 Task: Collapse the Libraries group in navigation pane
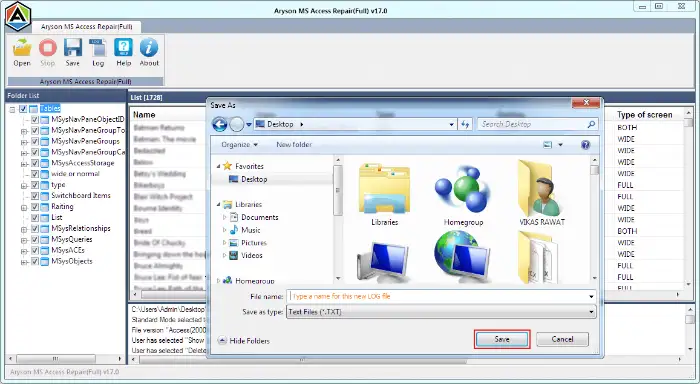[218, 205]
